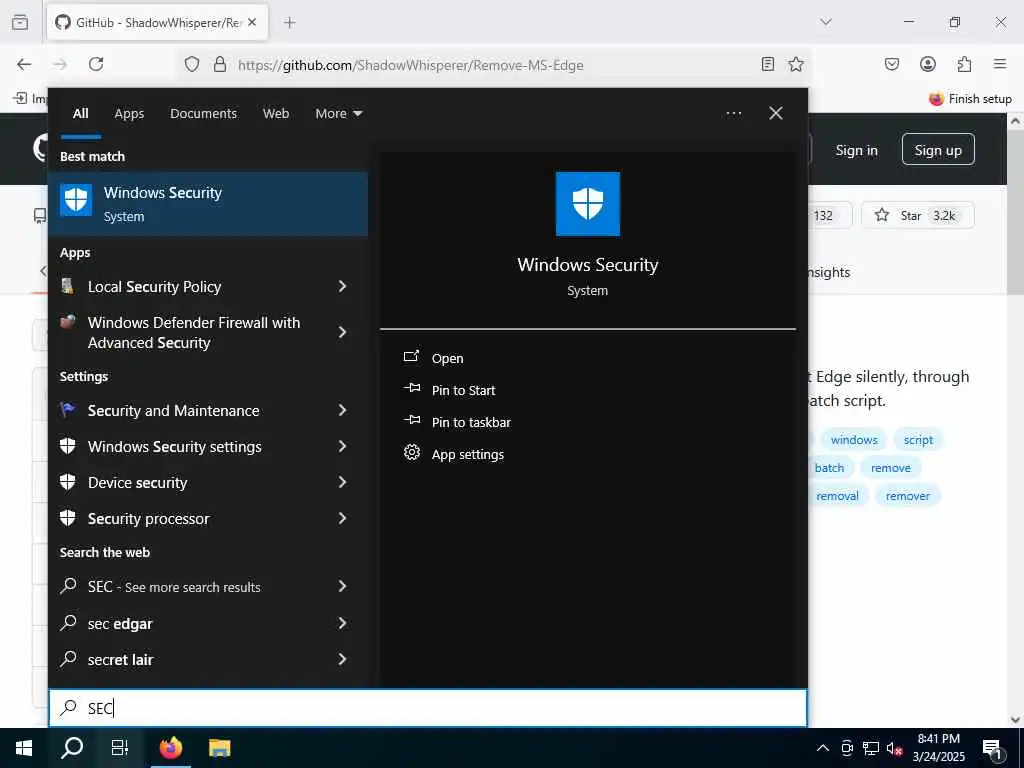Open the Pocket save icon
This screenshot has height=768, width=1024.
892,64
